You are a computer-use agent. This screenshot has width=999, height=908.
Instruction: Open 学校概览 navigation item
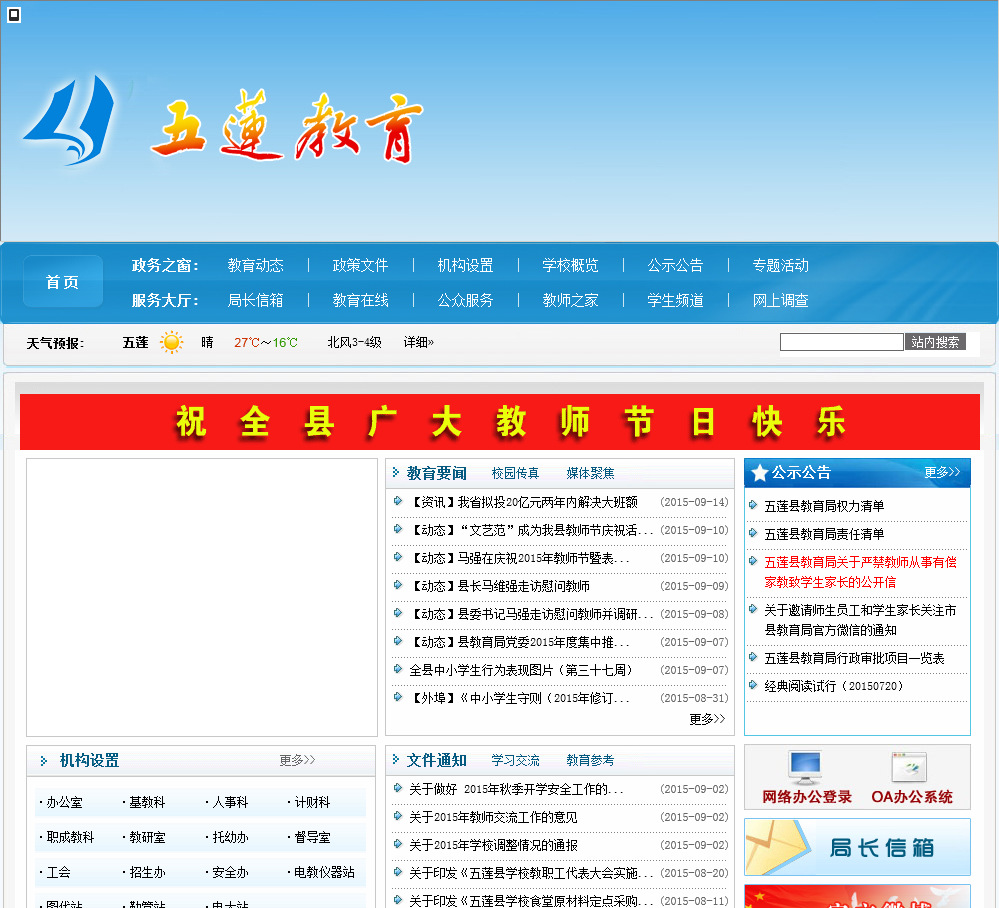click(x=570, y=265)
